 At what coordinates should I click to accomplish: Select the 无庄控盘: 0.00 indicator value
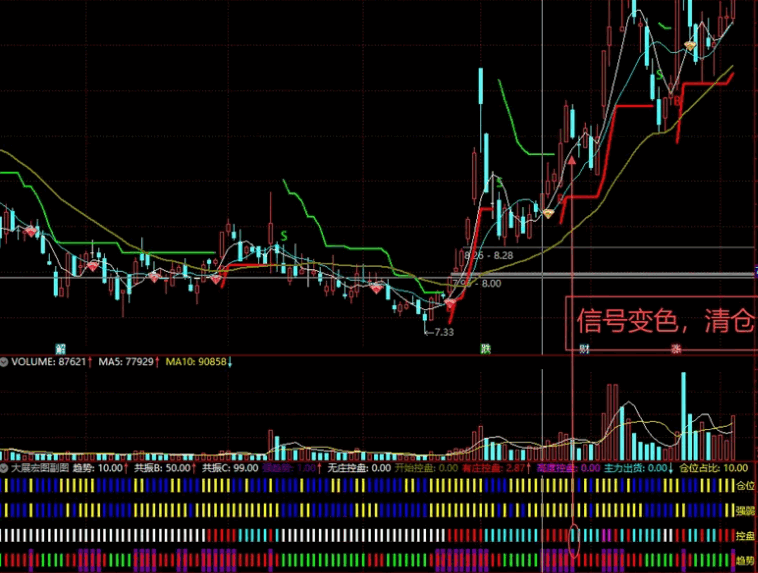[x=359, y=468]
